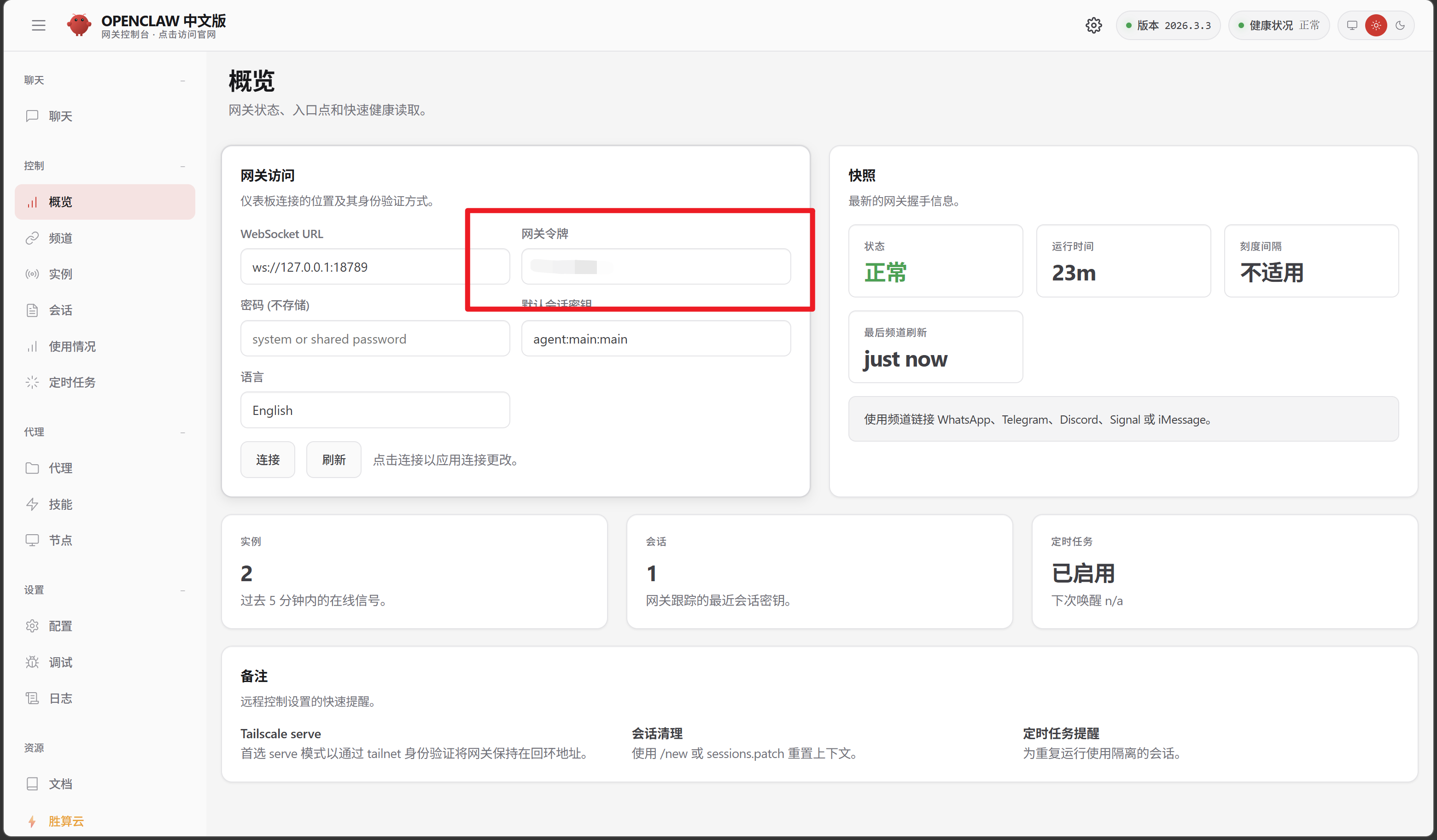Click the OpenClaw red mascot logo
The height and width of the screenshot is (840, 1437).
79,25
